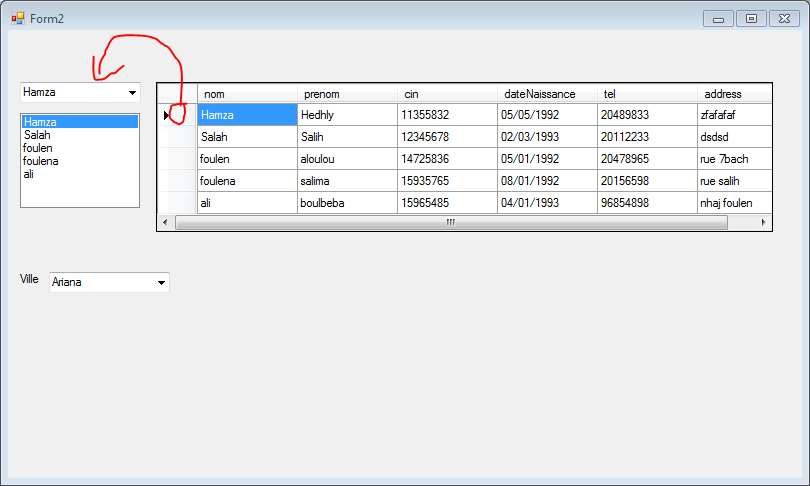Minimize the Form2 window
This screenshot has height=486, width=810.
coord(718,19)
